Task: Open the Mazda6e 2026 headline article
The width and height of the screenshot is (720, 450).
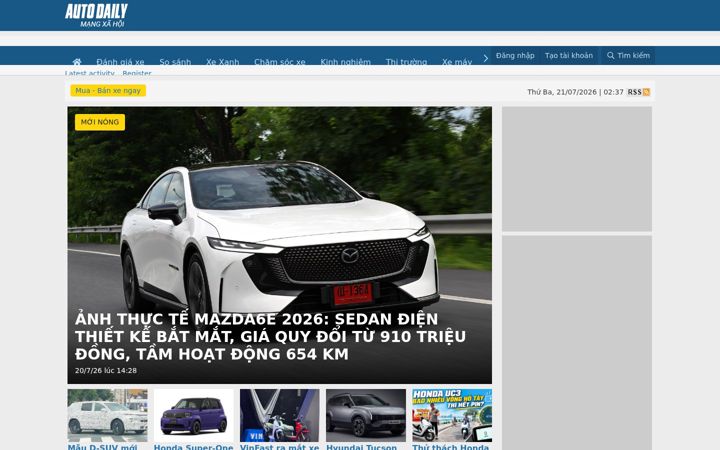Action: [270, 337]
